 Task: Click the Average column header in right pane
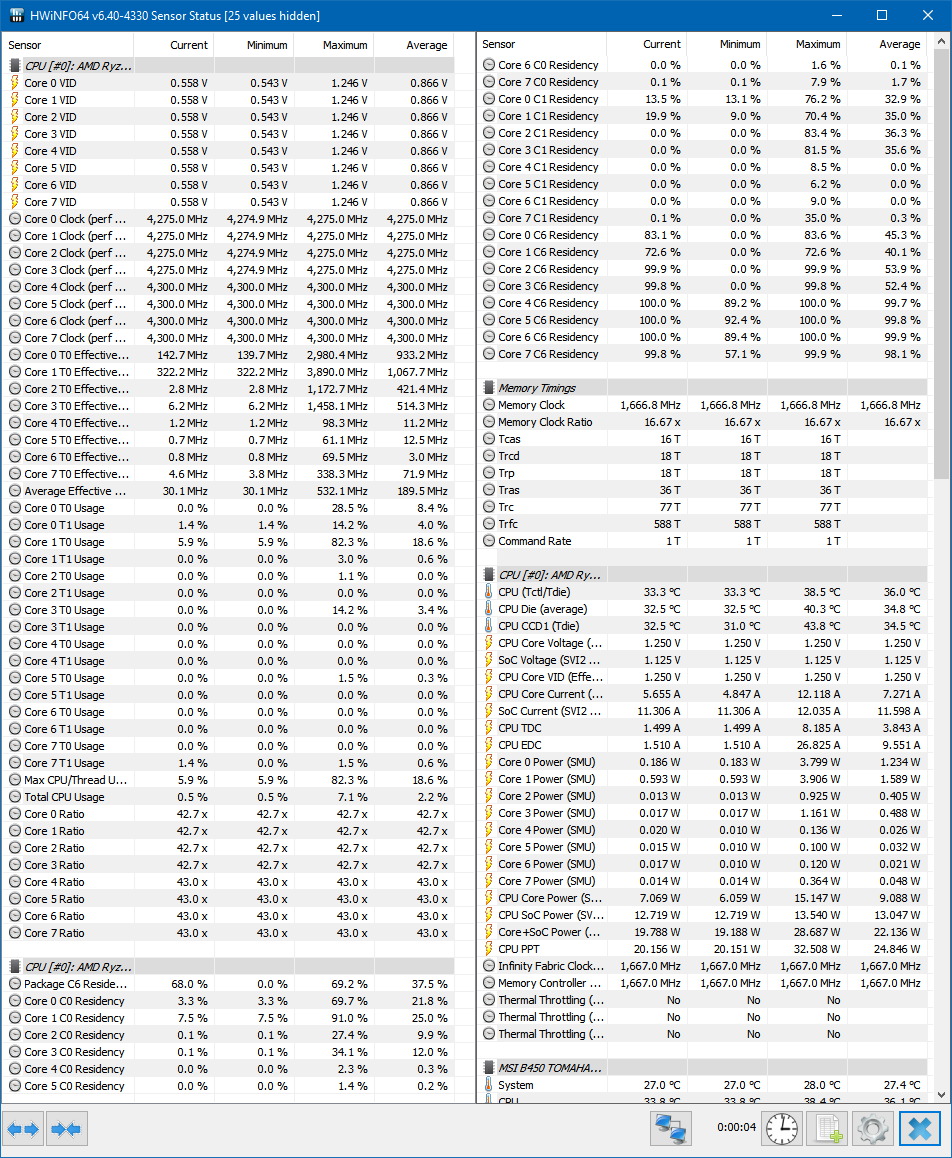[887, 44]
